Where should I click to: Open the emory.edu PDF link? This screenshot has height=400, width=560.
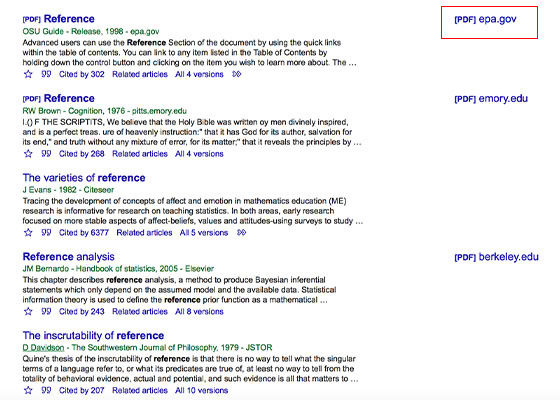[491, 99]
